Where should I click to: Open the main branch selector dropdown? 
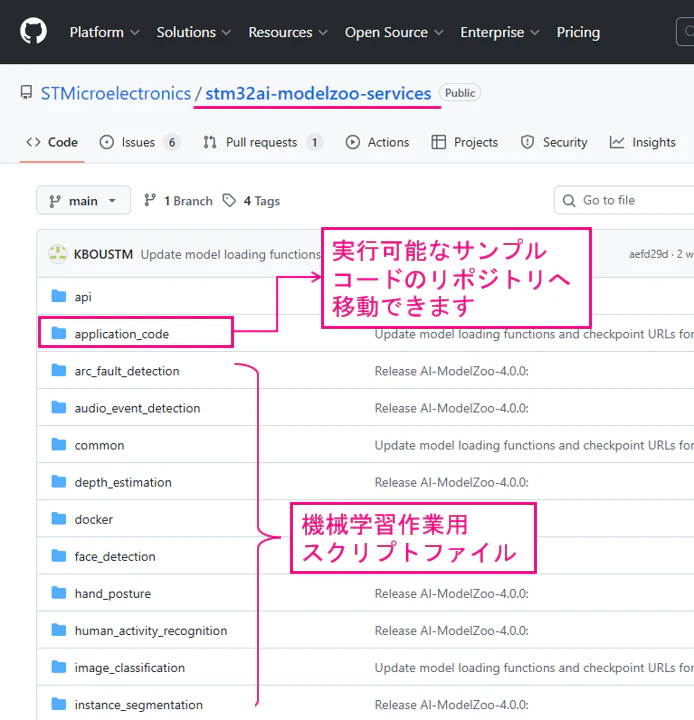pyautogui.click(x=84, y=200)
